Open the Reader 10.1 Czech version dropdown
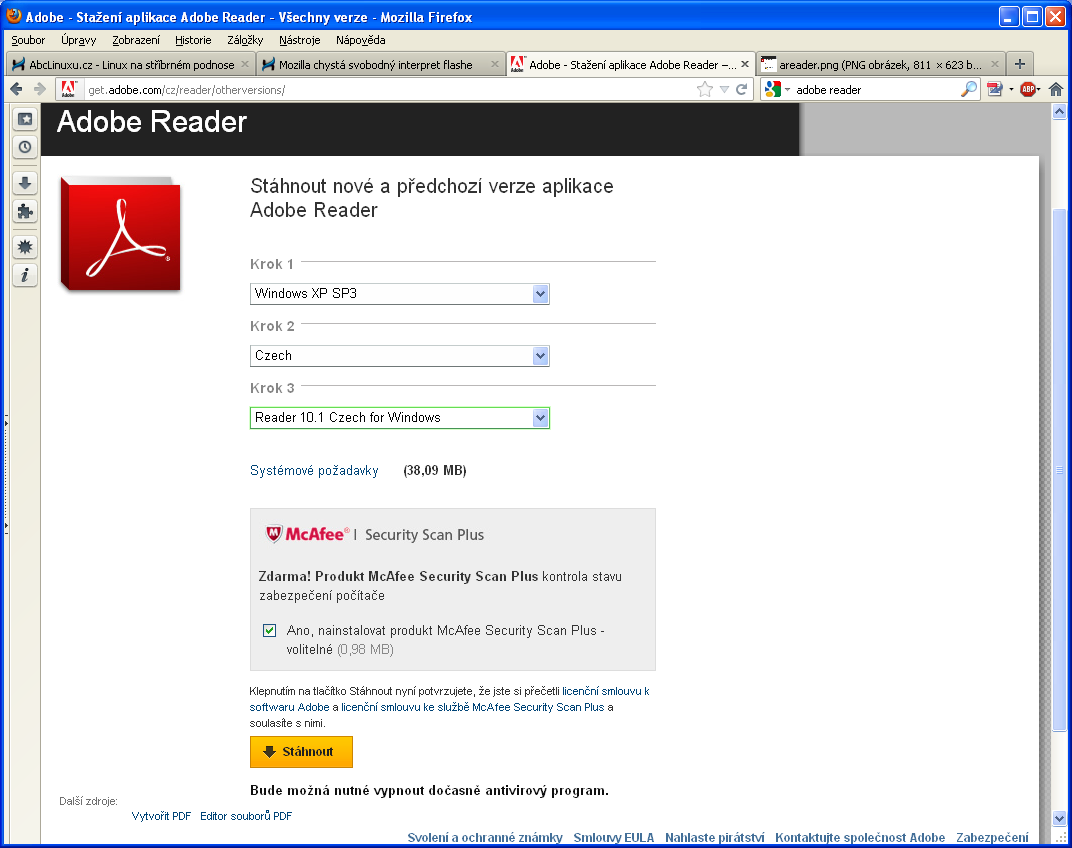Screen dimensions: 1072x848 click(399, 418)
